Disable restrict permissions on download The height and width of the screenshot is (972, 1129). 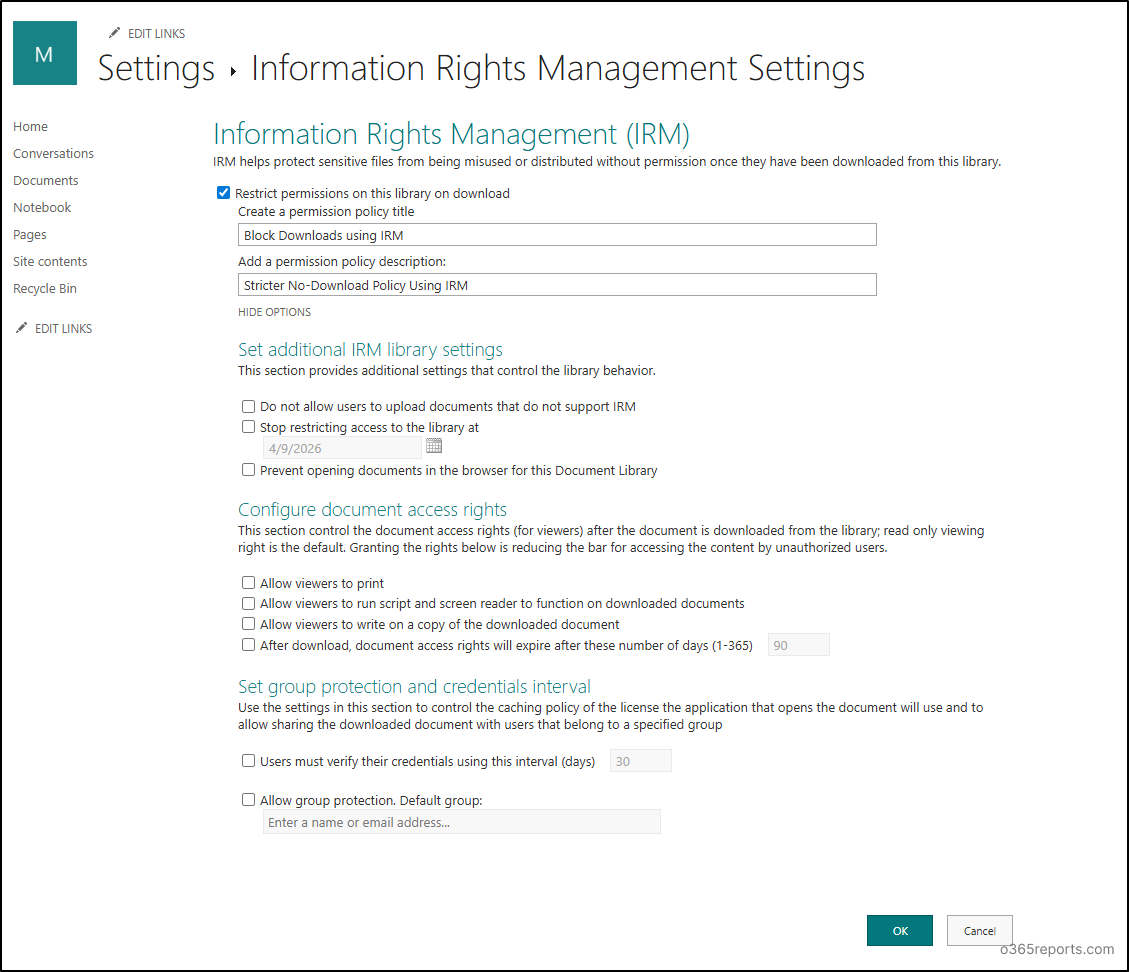222,192
